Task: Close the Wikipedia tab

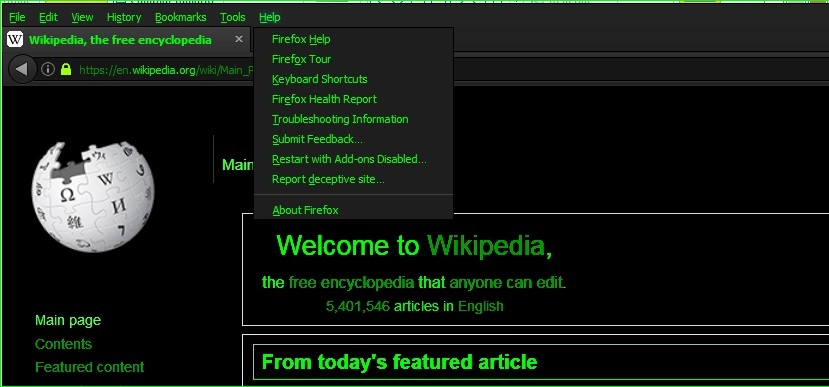Action: [239, 39]
